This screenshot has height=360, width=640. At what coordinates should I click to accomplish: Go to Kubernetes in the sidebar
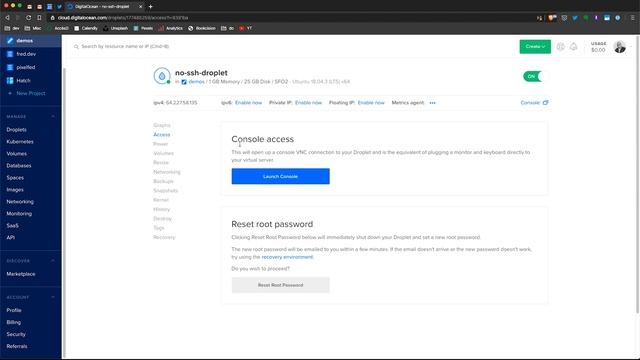[20, 142]
